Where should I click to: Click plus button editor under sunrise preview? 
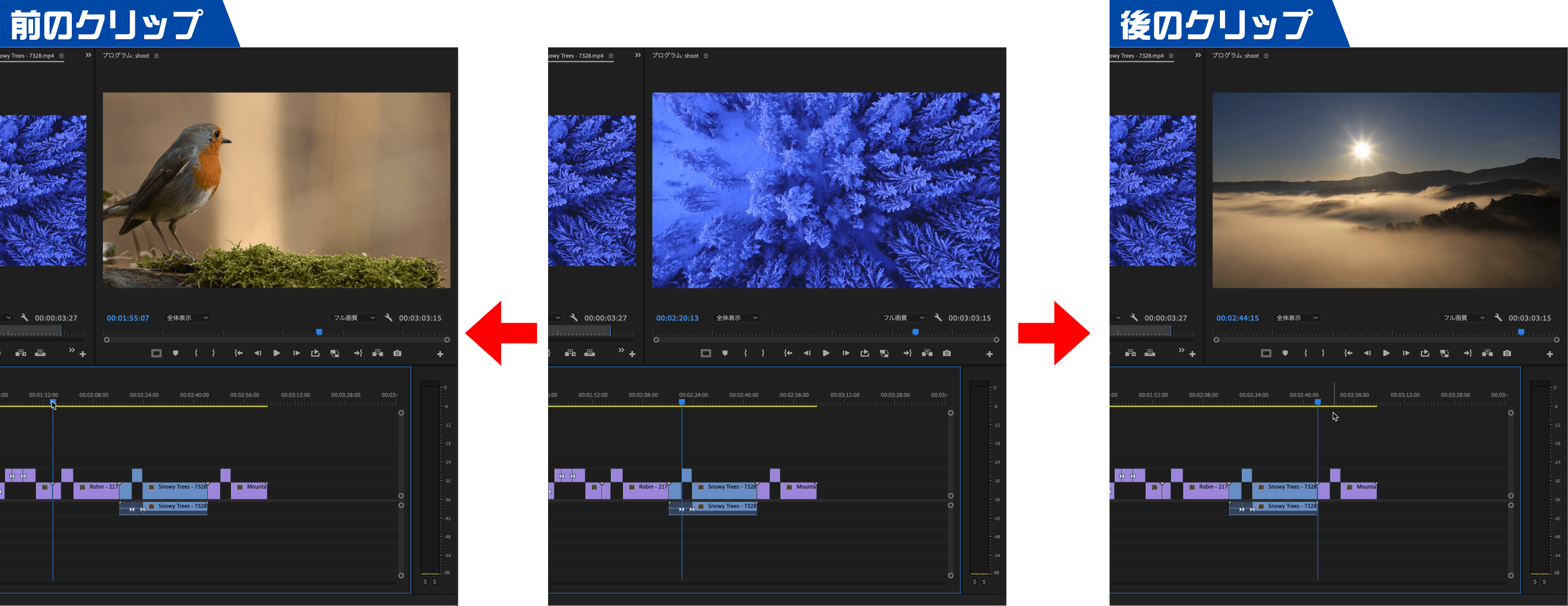point(1549,354)
